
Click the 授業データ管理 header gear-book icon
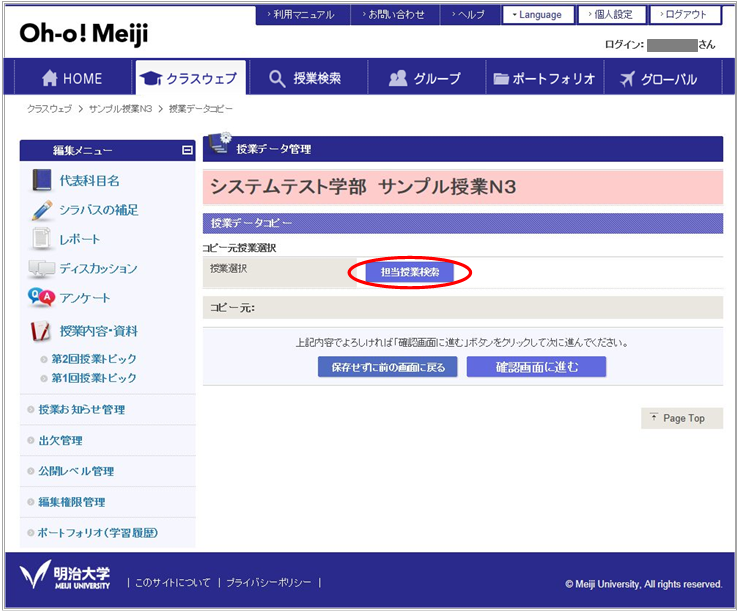pyautogui.click(x=219, y=143)
